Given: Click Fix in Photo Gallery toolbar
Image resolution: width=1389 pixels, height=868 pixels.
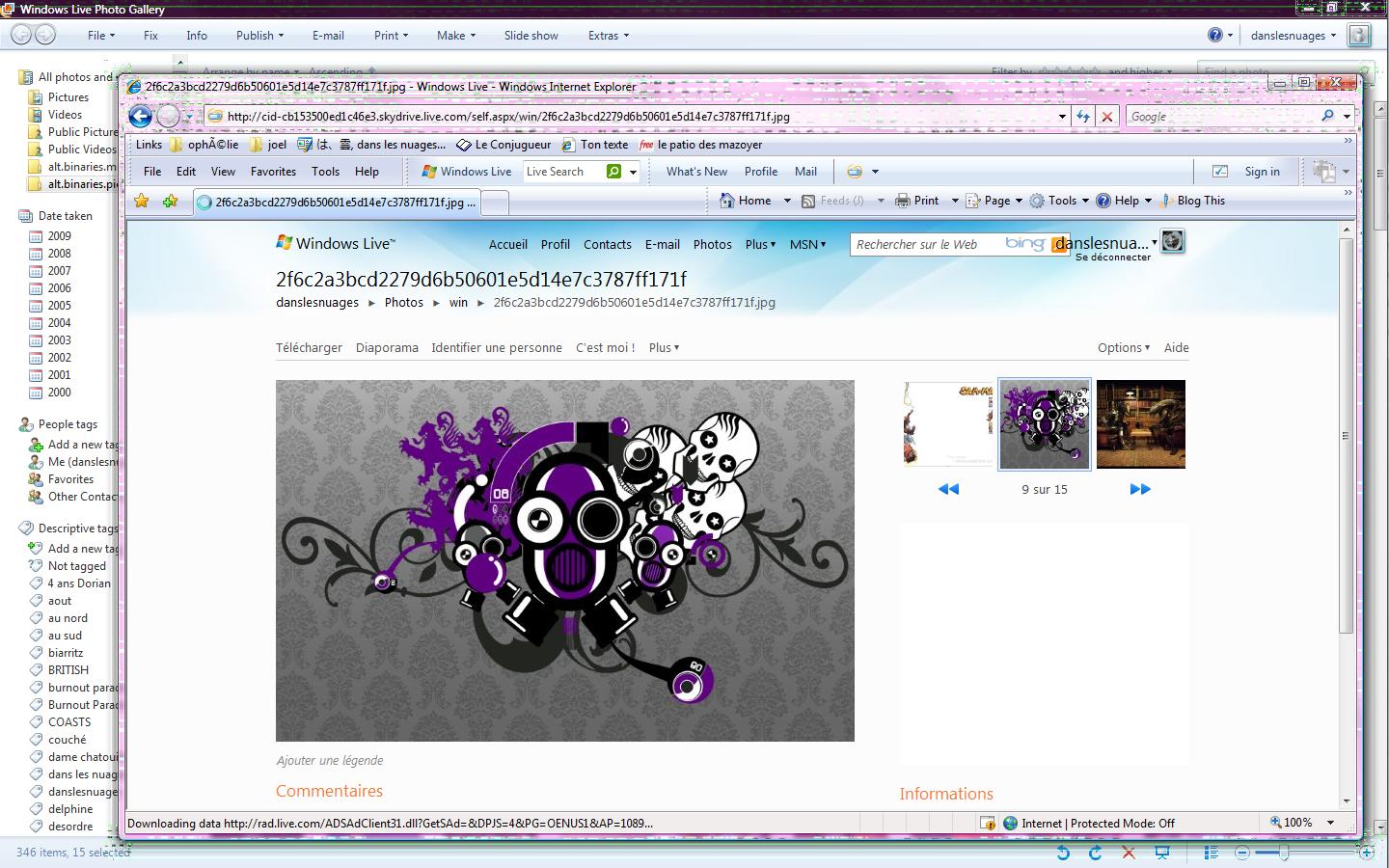Looking at the screenshot, I should coord(150,36).
